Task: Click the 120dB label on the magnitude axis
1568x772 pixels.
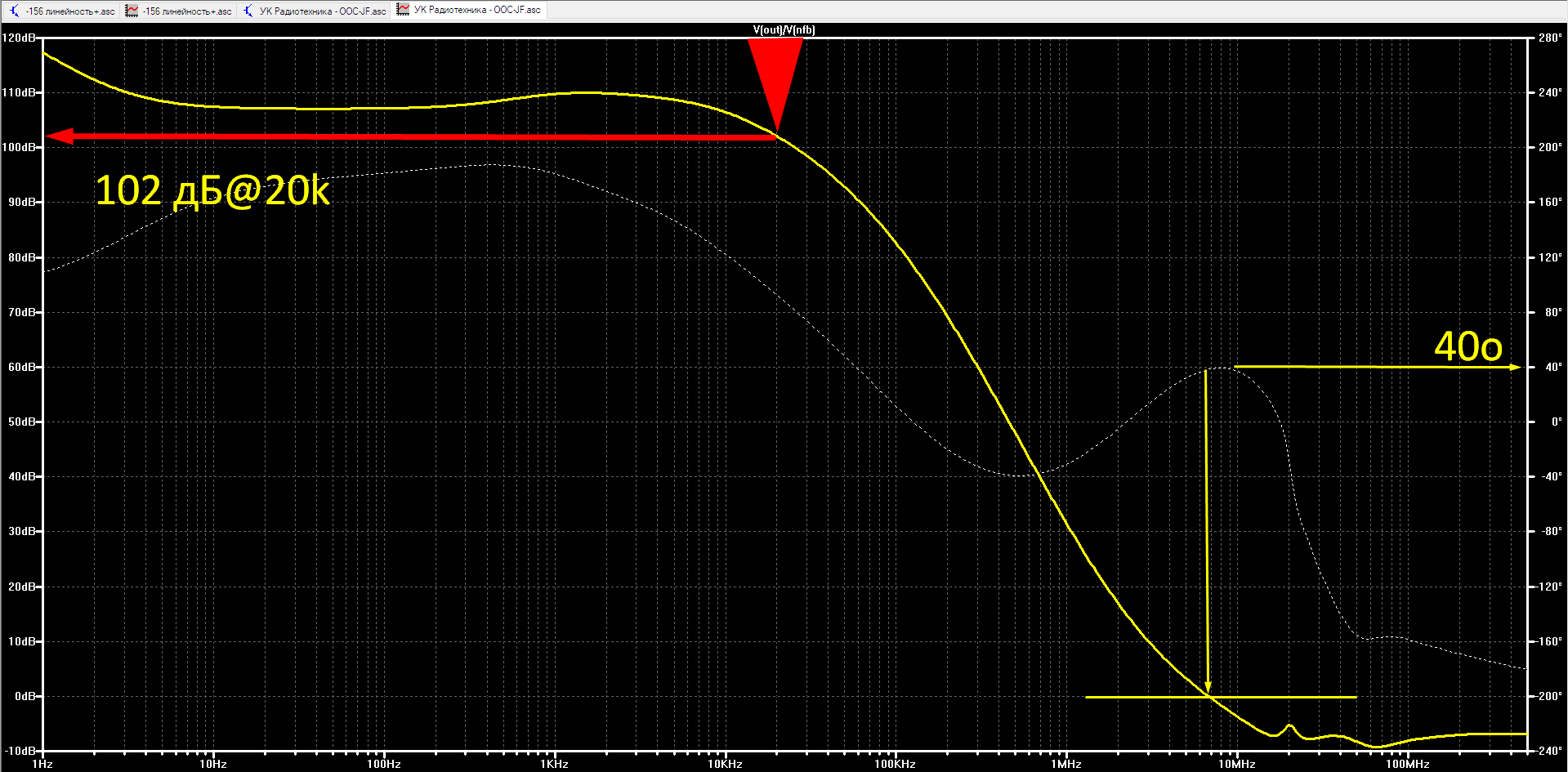Action: coord(19,38)
